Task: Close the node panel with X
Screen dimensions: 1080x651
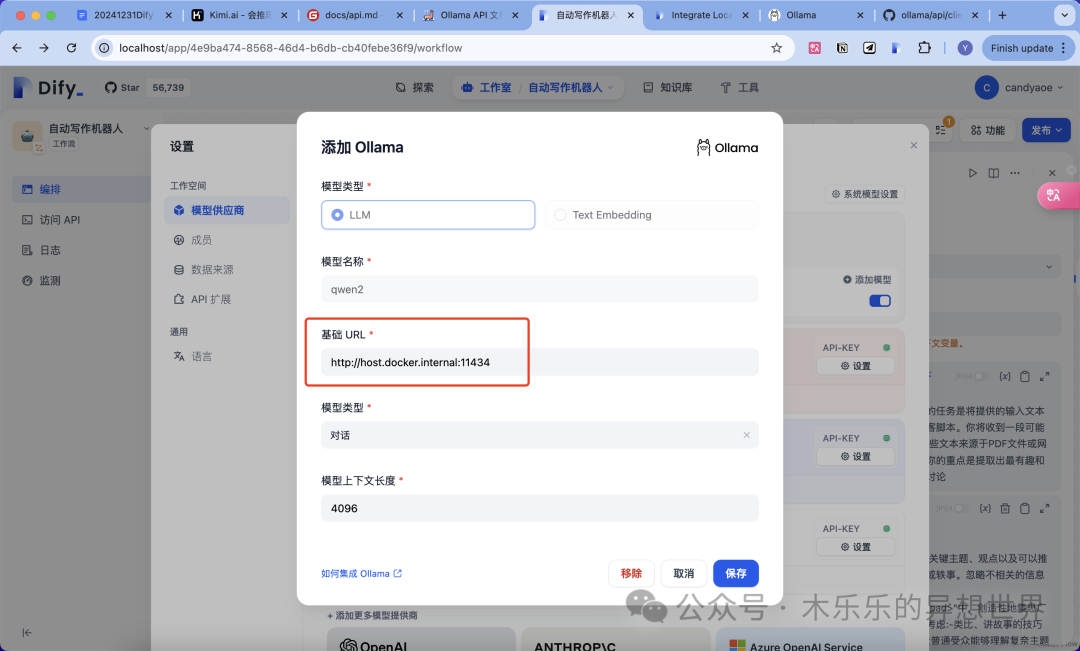Action: [x=1052, y=173]
